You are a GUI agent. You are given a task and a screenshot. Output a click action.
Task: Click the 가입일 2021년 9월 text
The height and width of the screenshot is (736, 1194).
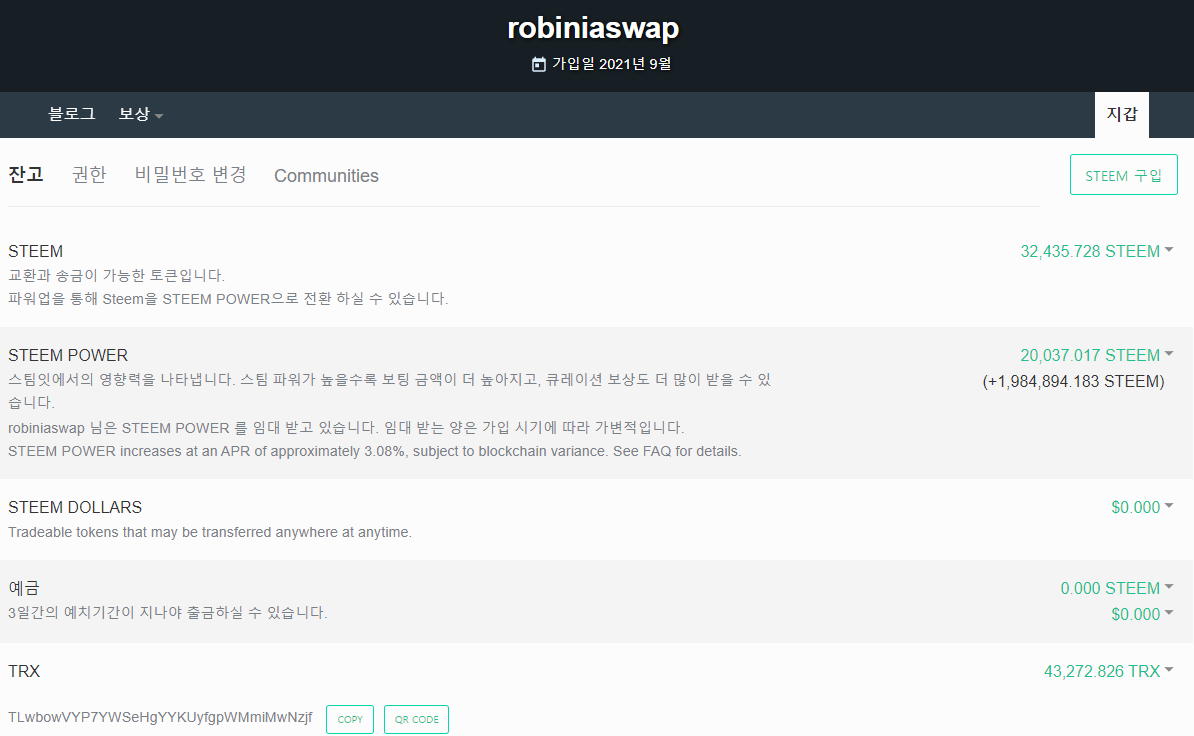point(611,64)
